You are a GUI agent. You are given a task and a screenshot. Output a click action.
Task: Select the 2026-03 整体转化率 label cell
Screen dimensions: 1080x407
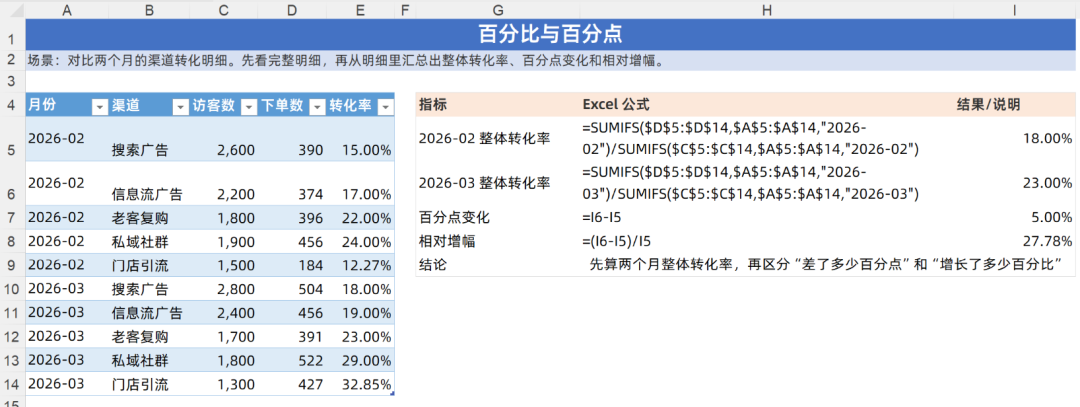(x=497, y=182)
